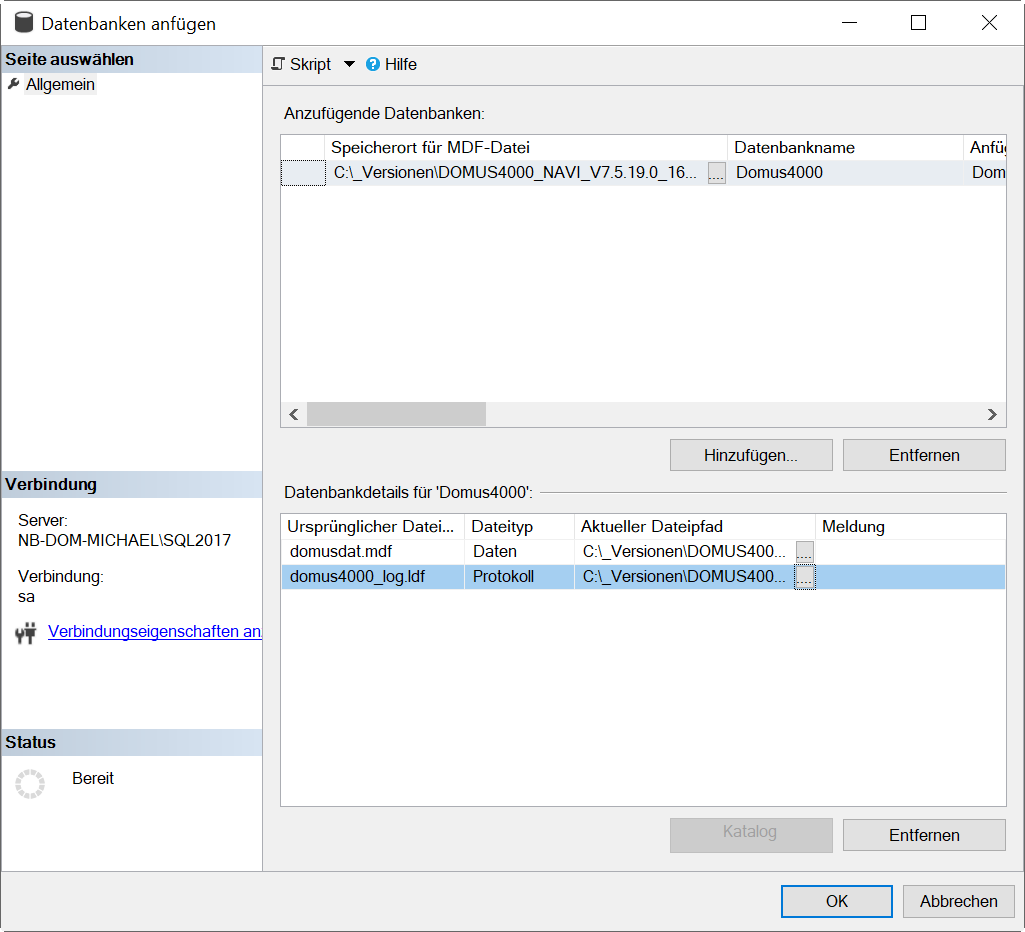Click the wrench icon next to Allgemein
The height and width of the screenshot is (932, 1025).
(x=13, y=84)
